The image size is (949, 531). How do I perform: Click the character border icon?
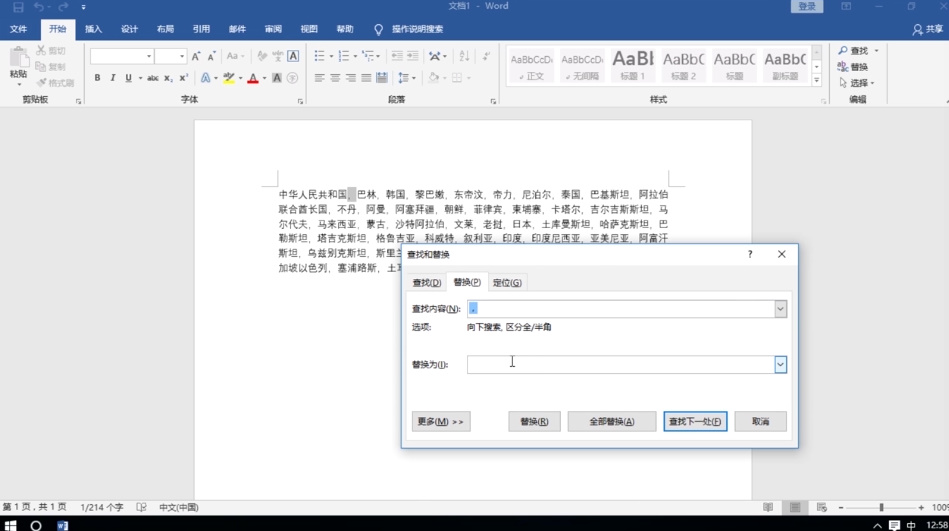point(293,56)
